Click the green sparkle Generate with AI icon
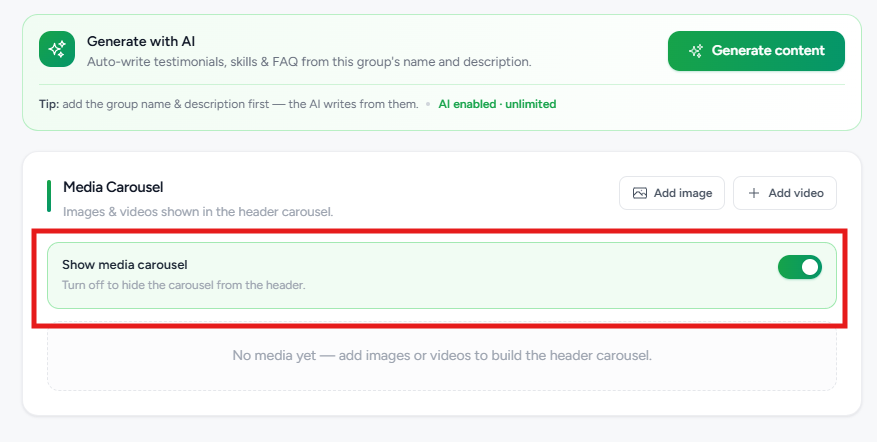 coord(57,49)
